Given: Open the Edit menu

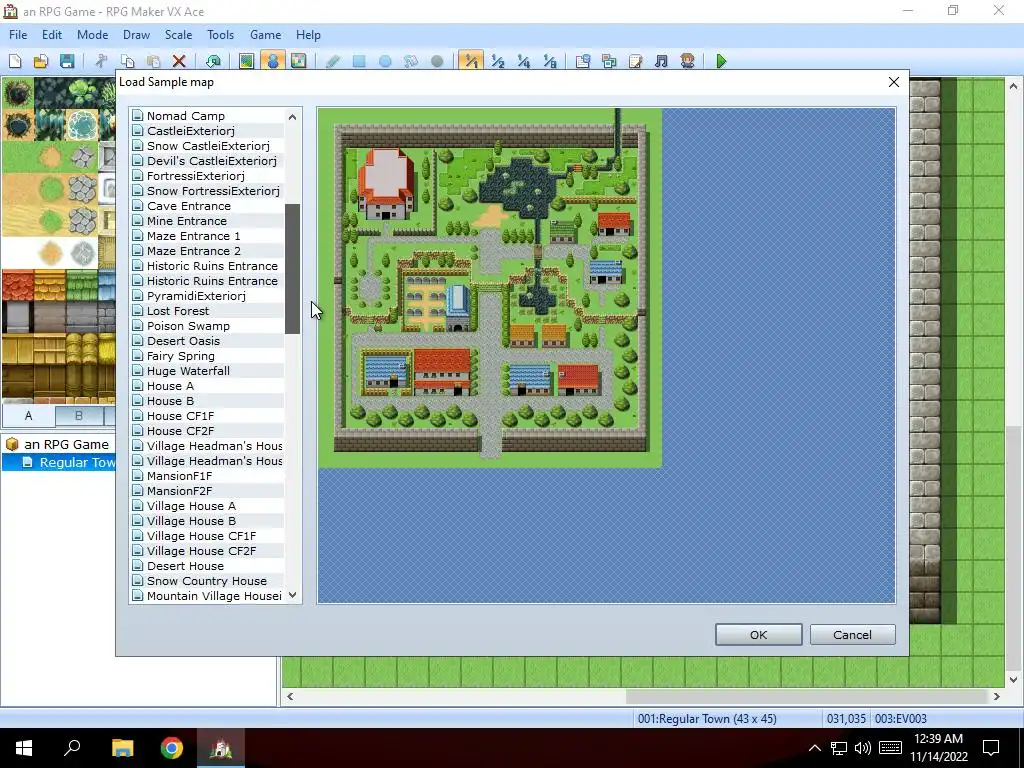Looking at the screenshot, I should pos(52,35).
